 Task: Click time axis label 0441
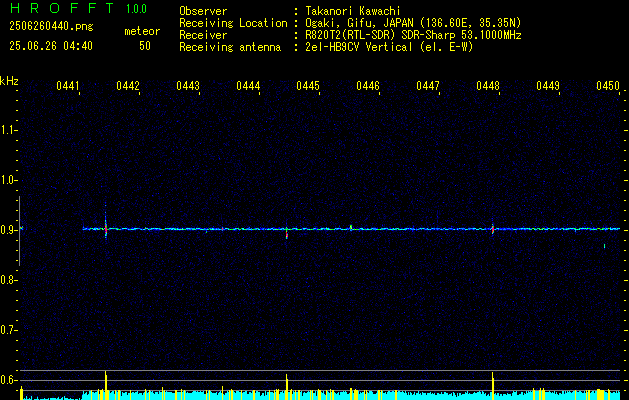68,85
